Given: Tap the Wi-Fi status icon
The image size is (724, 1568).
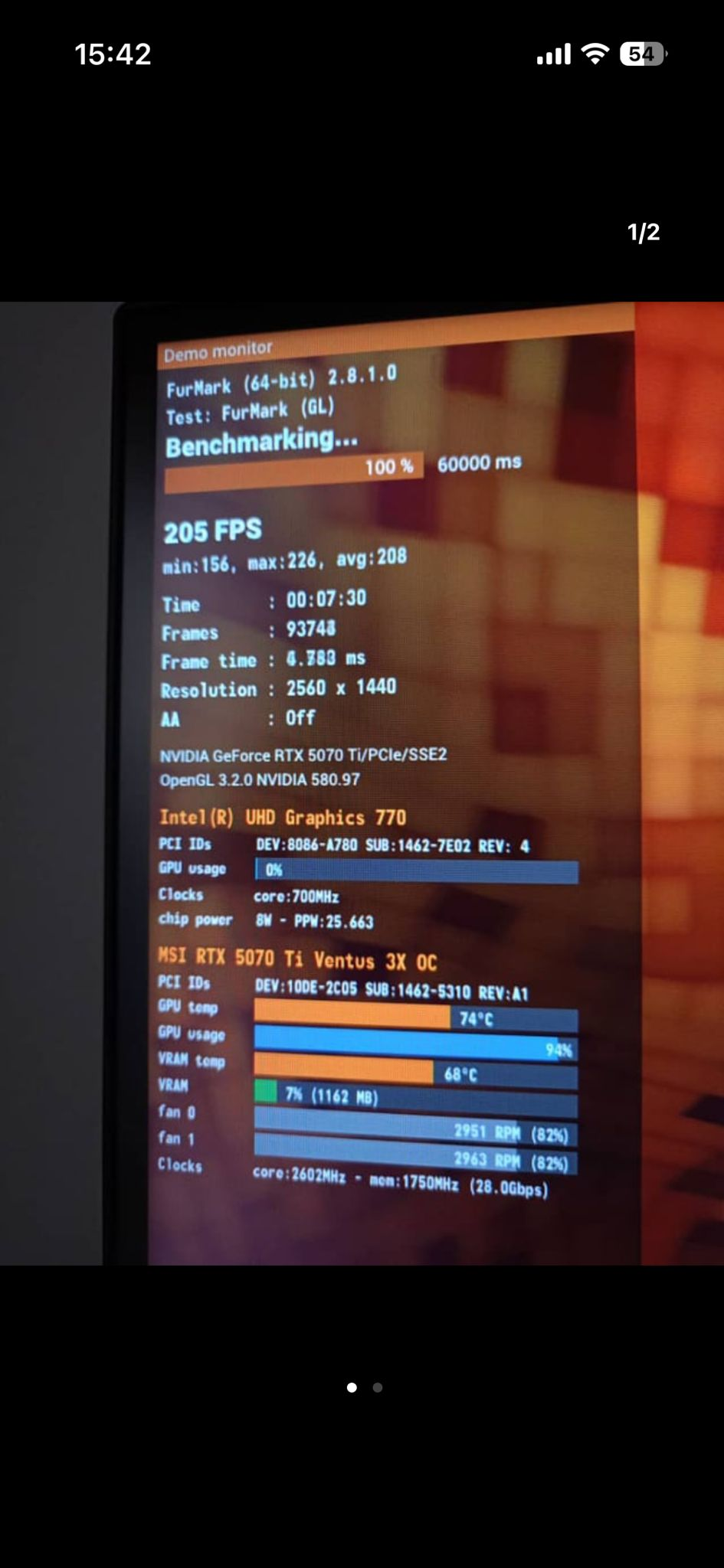Looking at the screenshot, I should [x=595, y=54].
